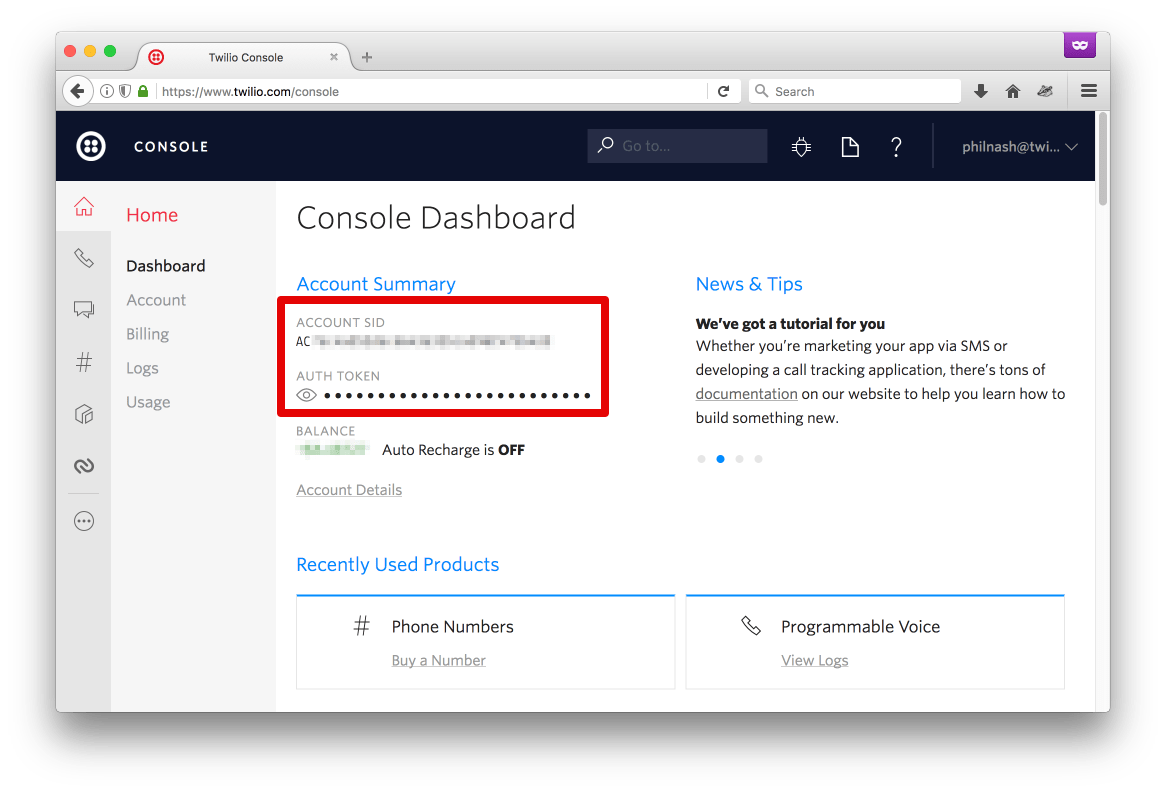Image resolution: width=1166 pixels, height=792 pixels.
Task: Open the docs page icon in the header
Action: click(850, 147)
